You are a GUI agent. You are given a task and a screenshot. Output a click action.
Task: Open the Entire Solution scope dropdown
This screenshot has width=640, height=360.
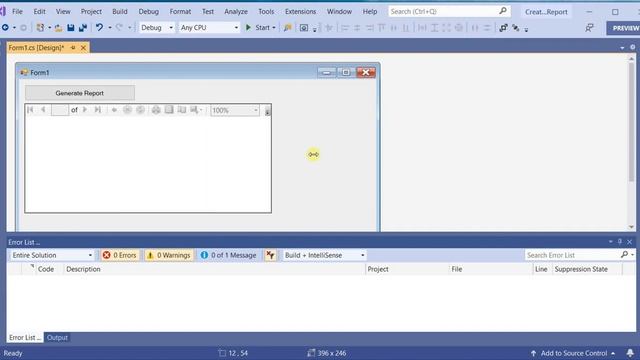click(x=52, y=255)
